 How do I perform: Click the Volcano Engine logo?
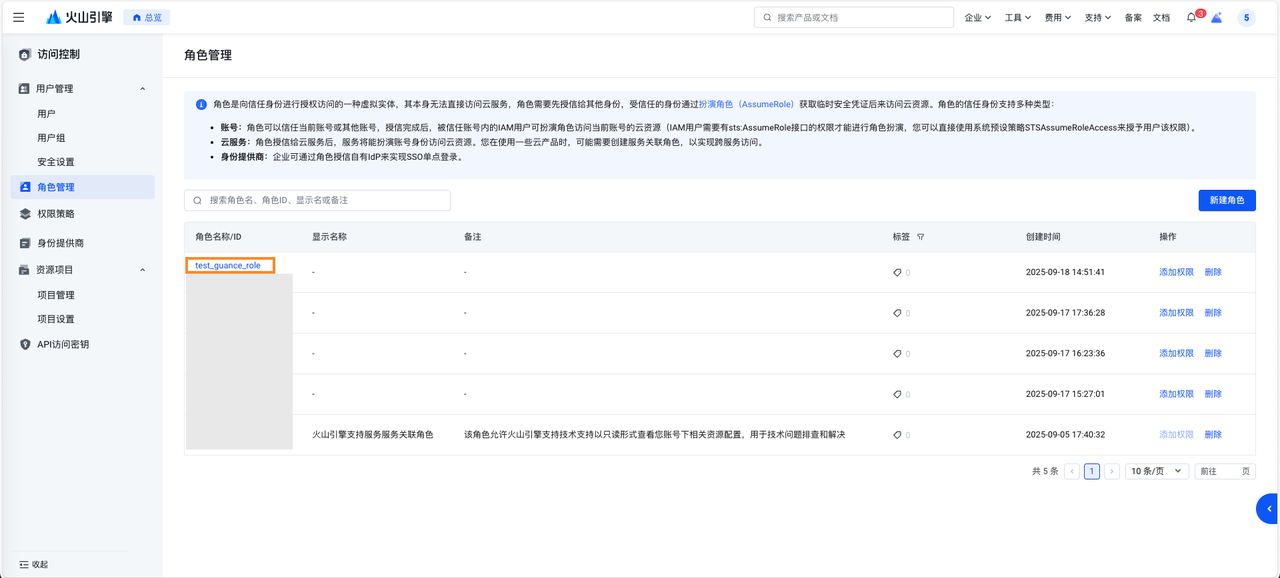coord(79,17)
